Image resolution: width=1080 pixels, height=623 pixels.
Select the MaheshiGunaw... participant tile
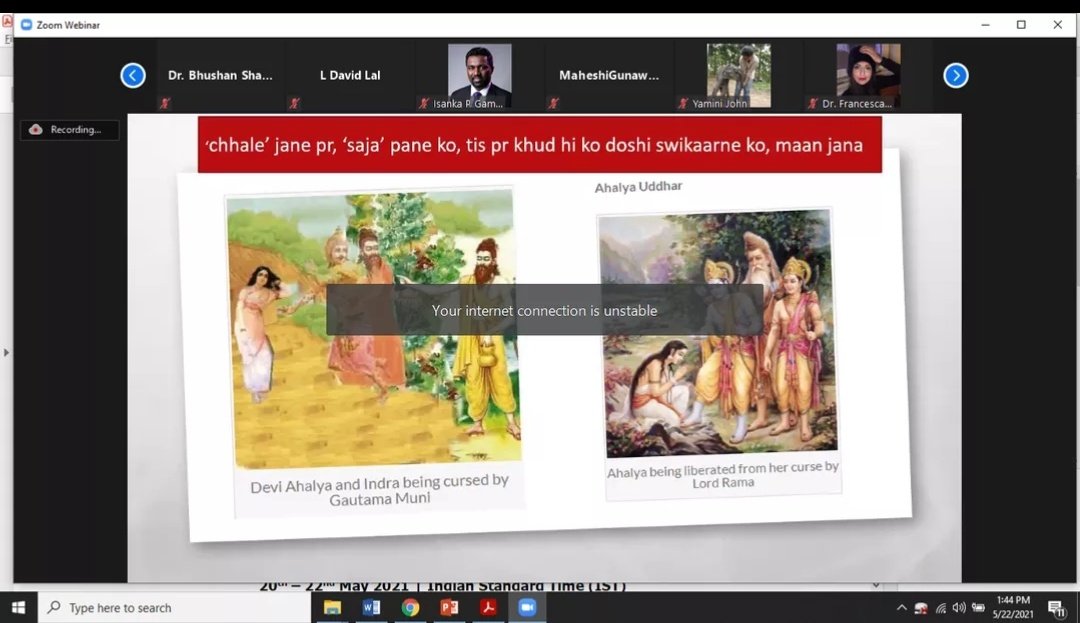click(609, 75)
